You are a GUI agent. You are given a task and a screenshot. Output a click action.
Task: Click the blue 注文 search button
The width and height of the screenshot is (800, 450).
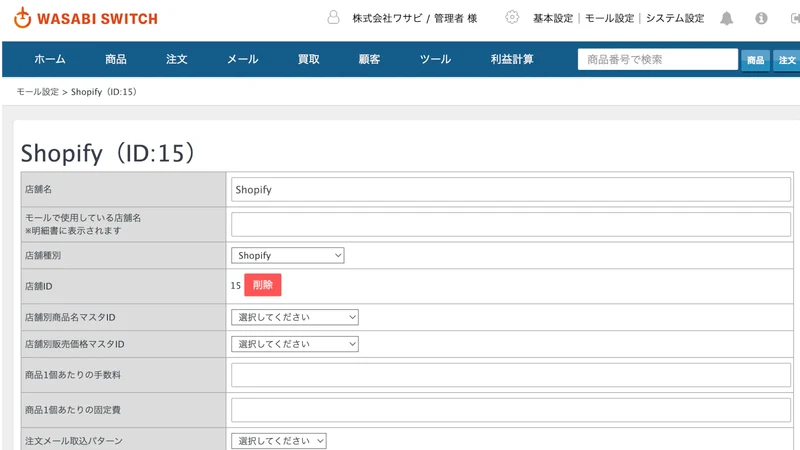[x=787, y=60]
